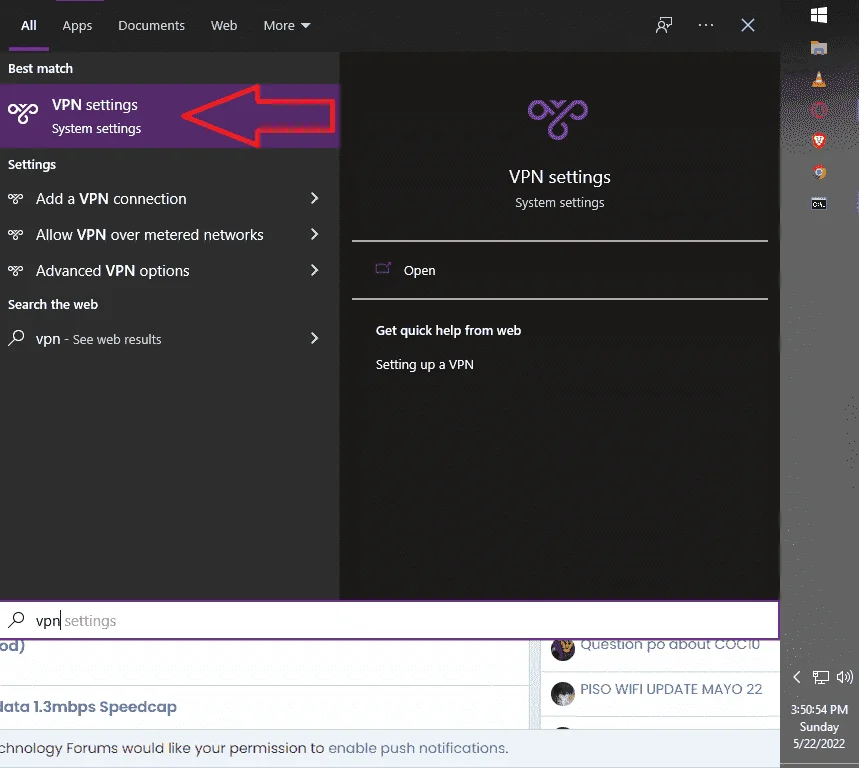Image resolution: width=859 pixels, height=768 pixels.
Task: Expand Allow VPN over metered networks chevron
Action: pos(314,234)
